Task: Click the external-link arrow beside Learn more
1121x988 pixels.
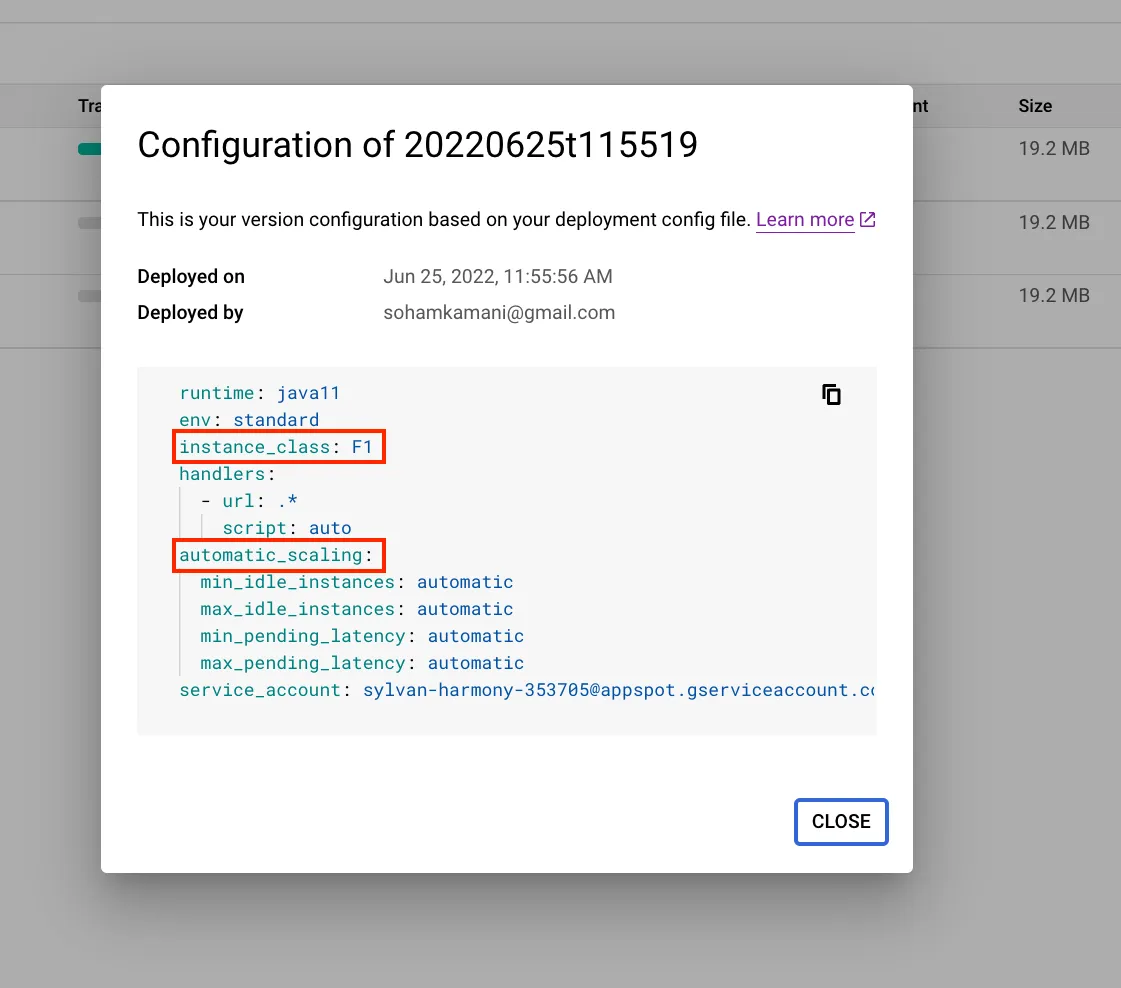Action: coord(867,219)
